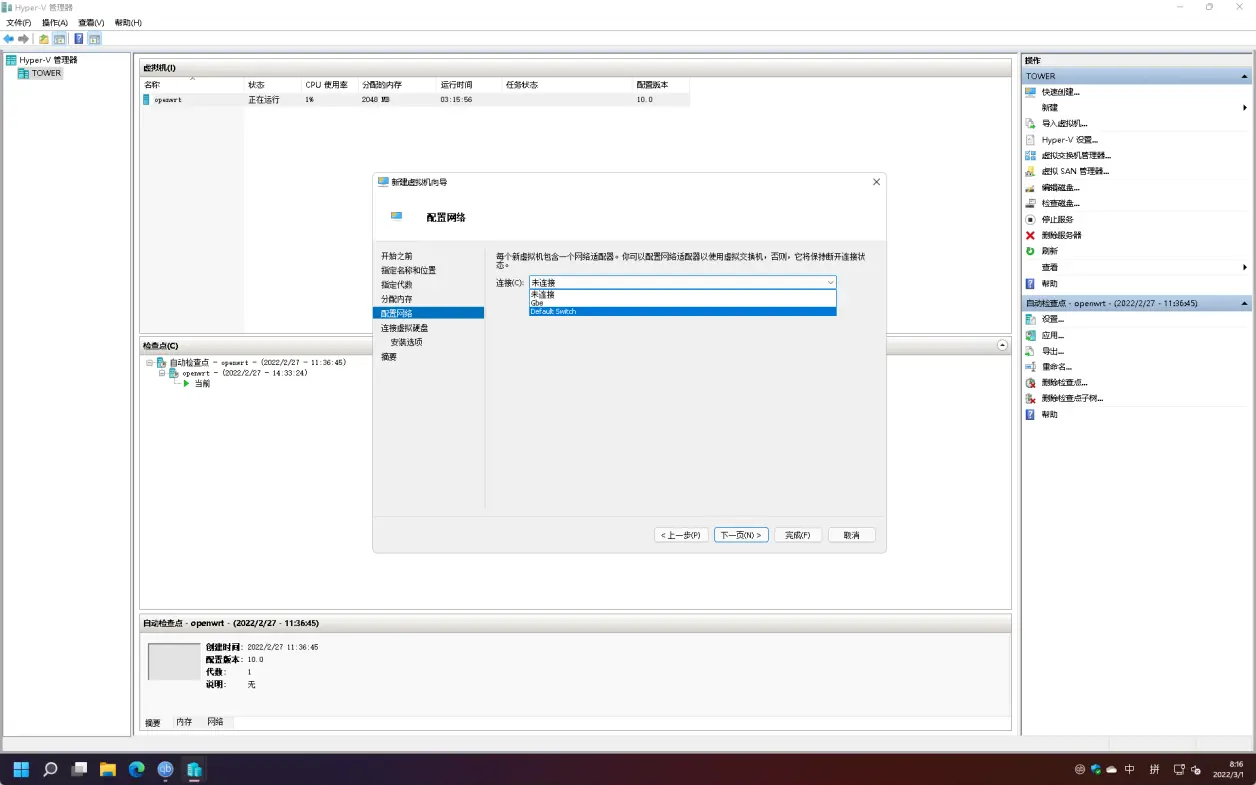The height and width of the screenshot is (785, 1256).
Task: Open Hyper-V 设置 in the actions pane
Action: pos(1069,140)
